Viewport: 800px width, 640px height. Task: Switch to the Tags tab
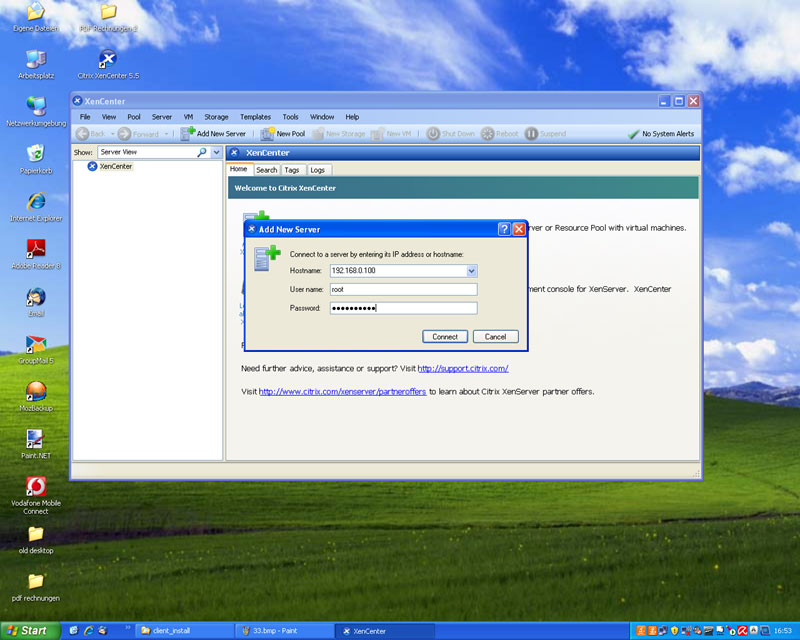(292, 170)
